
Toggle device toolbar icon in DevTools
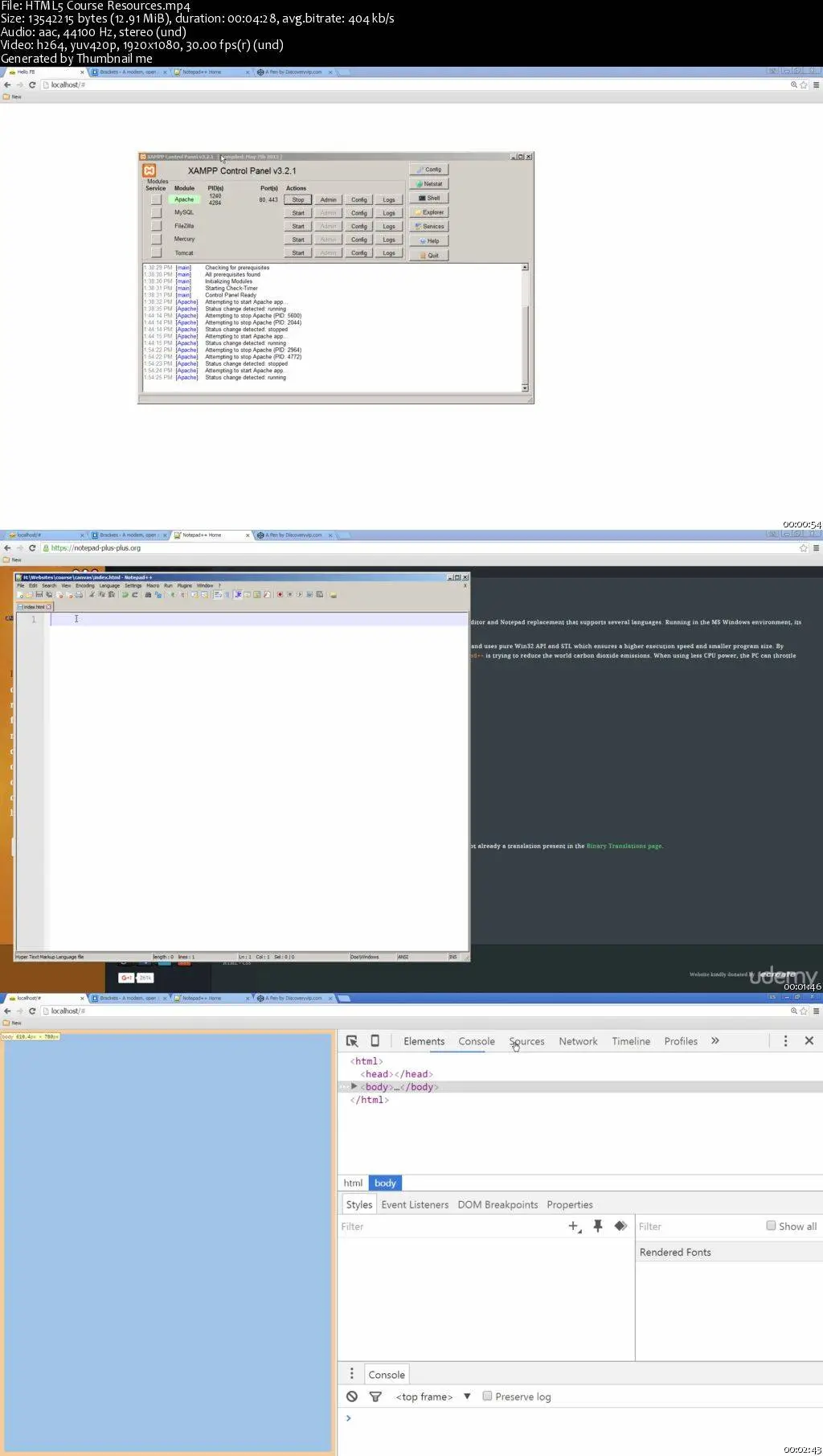(x=375, y=1040)
